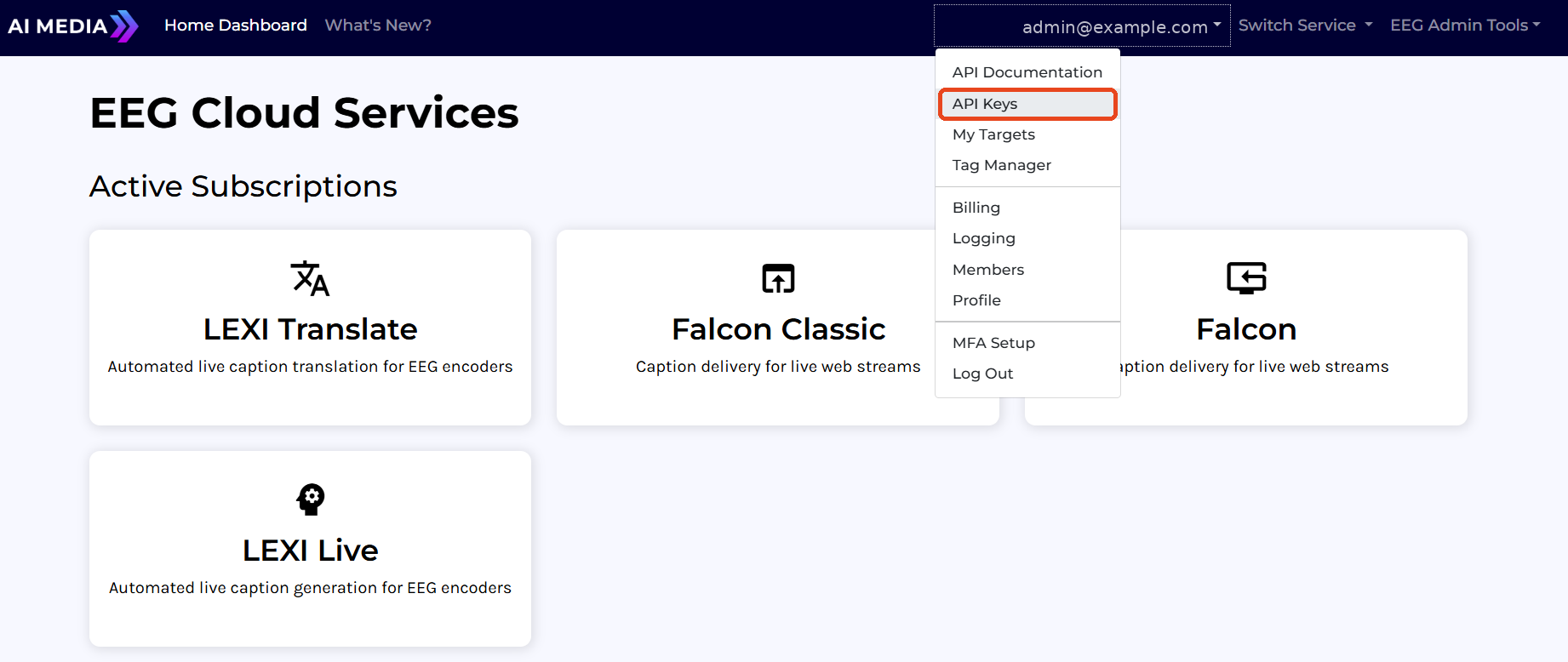
Task: Open the LEXI Translate card title
Action: click(311, 329)
